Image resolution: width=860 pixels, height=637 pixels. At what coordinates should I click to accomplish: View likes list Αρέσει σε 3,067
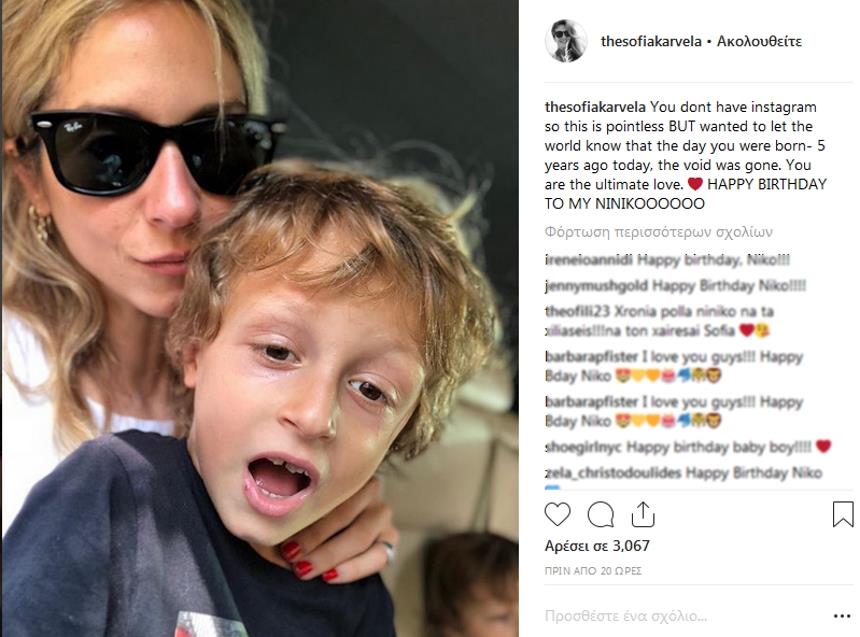coord(597,546)
